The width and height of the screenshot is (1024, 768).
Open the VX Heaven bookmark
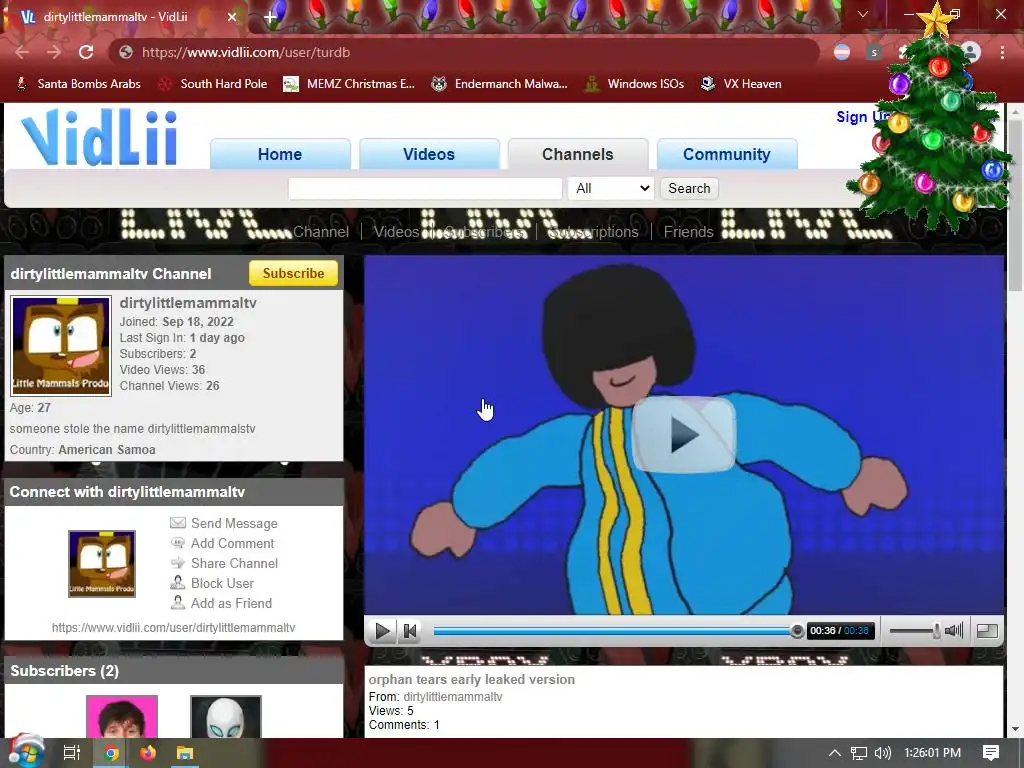(741, 84)
